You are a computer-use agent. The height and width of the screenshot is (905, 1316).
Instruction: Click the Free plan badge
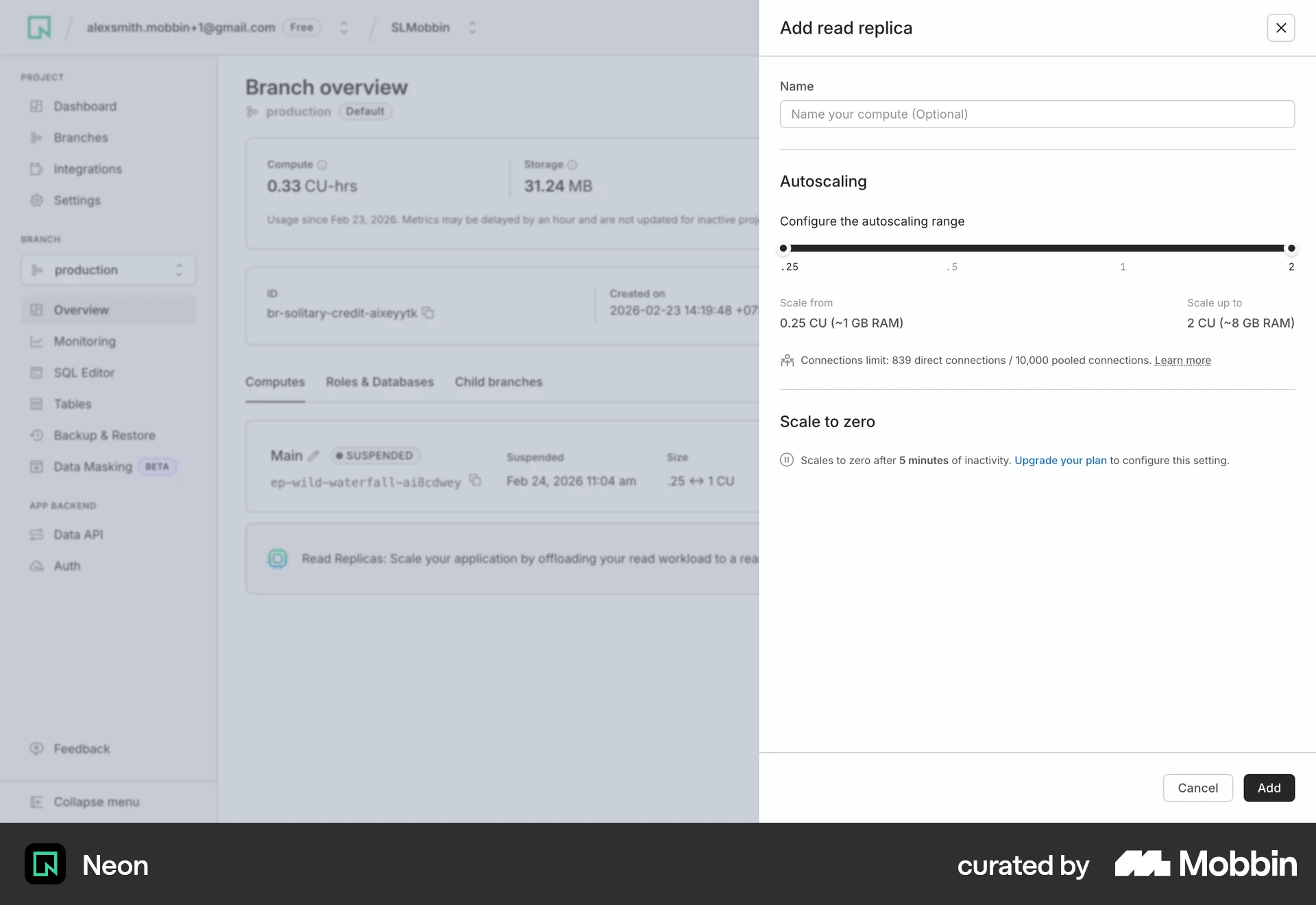(302, 27)
